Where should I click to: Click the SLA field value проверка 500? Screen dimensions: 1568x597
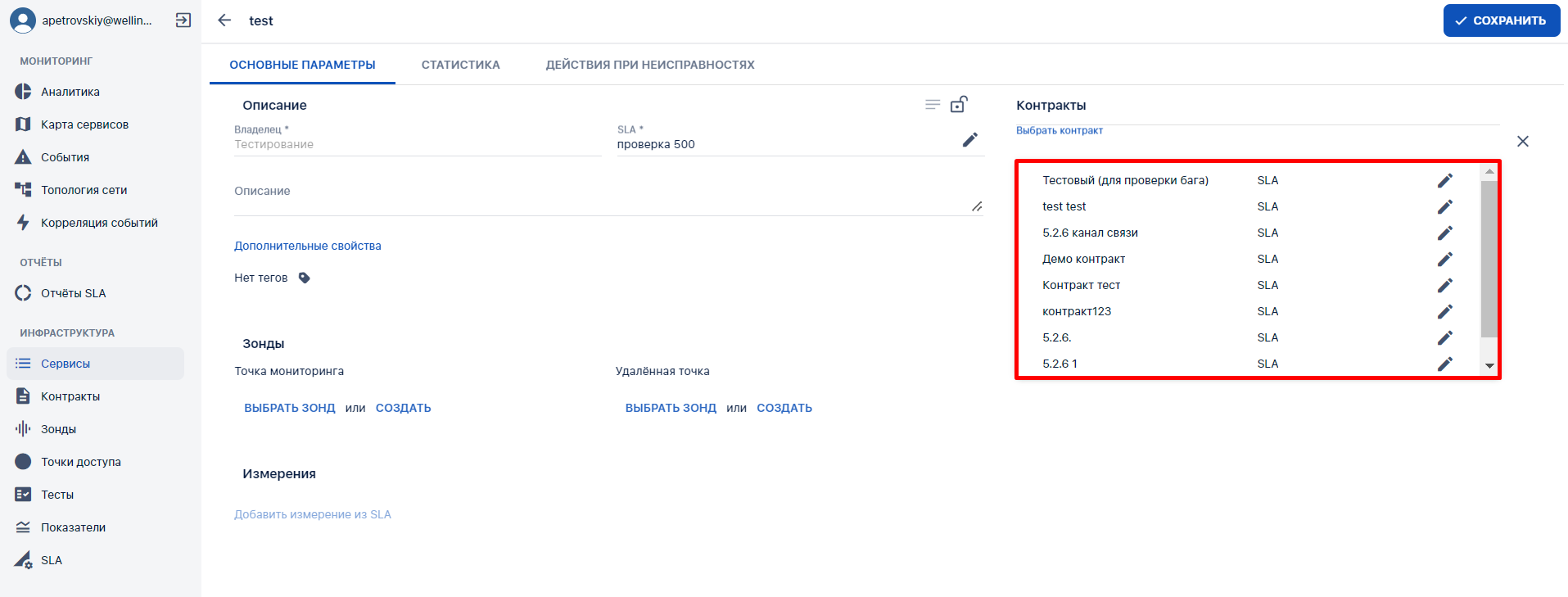(656, 144)
